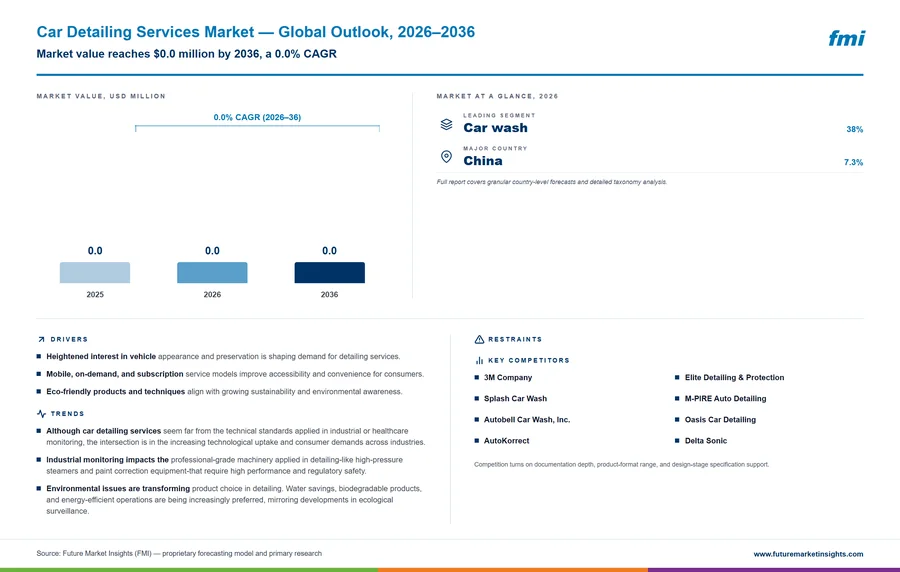900x572 pixels.
Task: Click the 'M-PIRE Auto Detailing' competitor entry
Action: 725,399
